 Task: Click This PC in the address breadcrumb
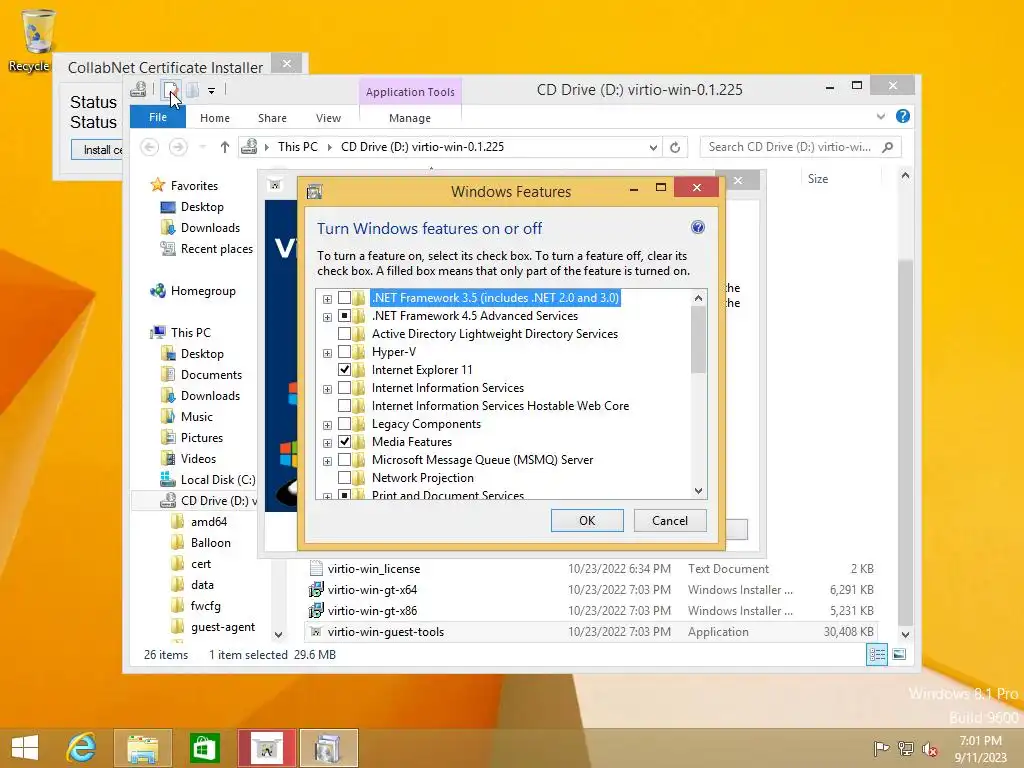298,147
